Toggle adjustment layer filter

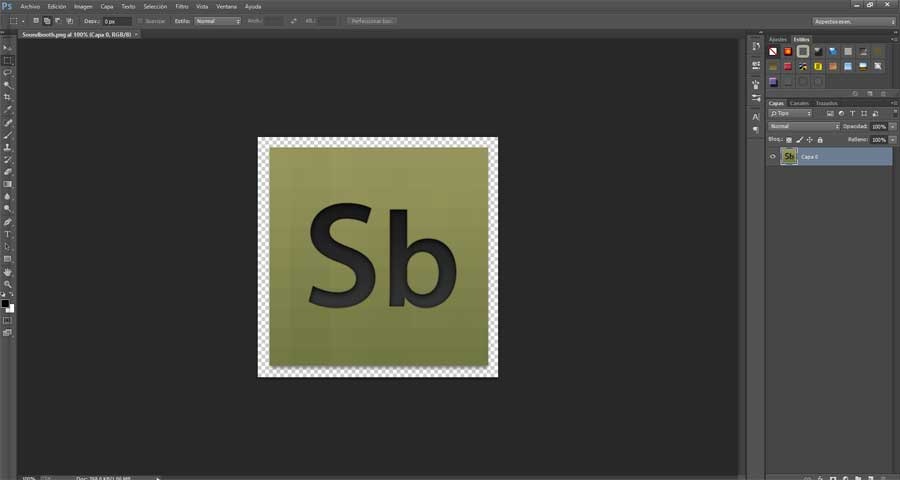(841, 114)
